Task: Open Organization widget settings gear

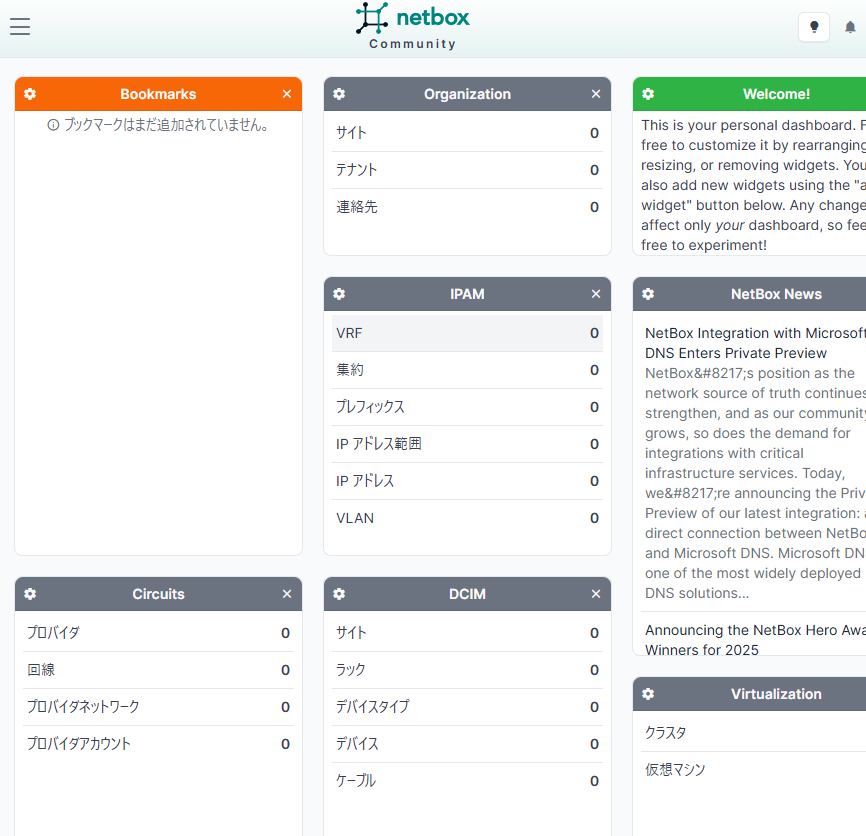Action: (339, 94)
